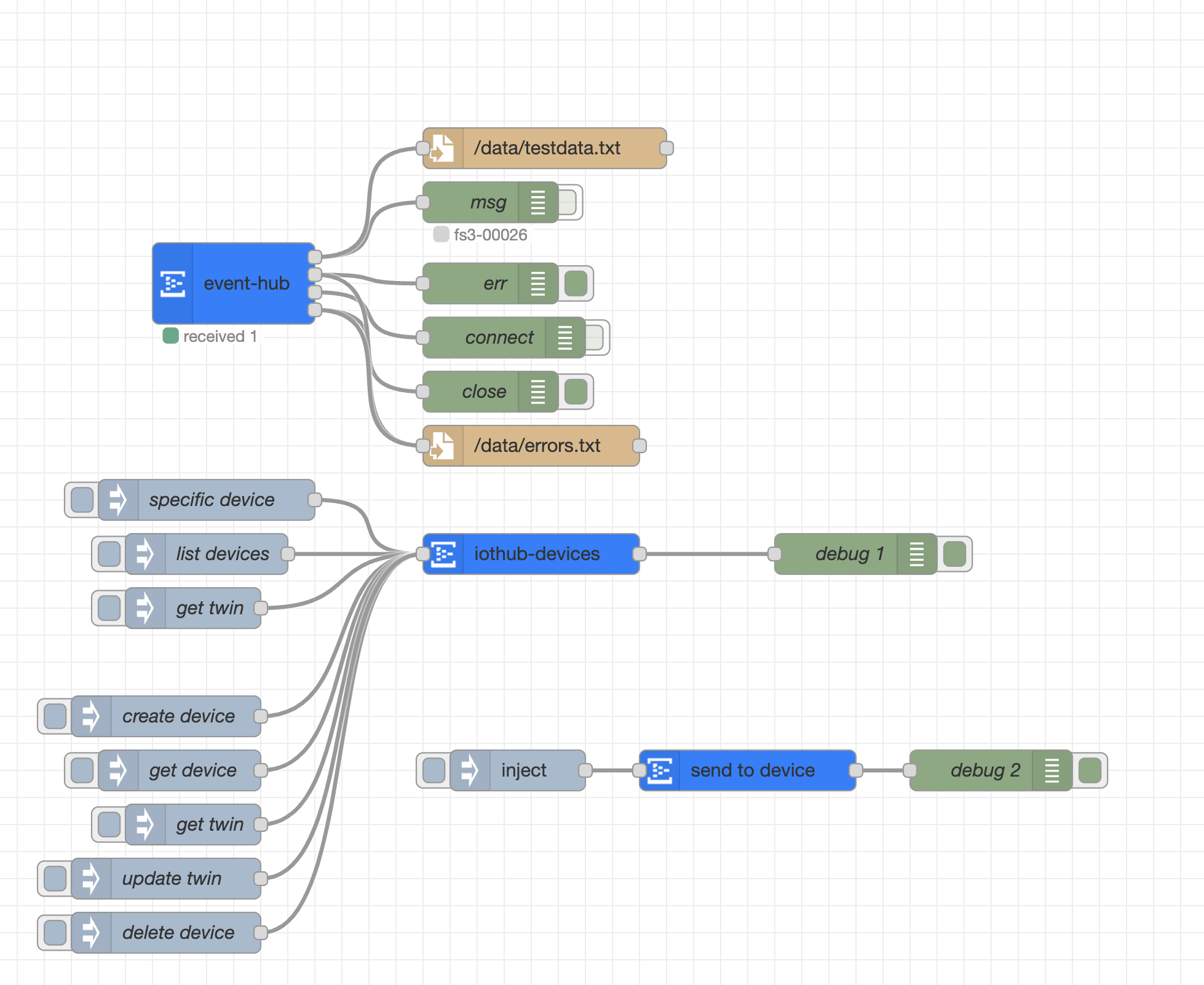Click the green received 1 status indicator

point(170,336)
